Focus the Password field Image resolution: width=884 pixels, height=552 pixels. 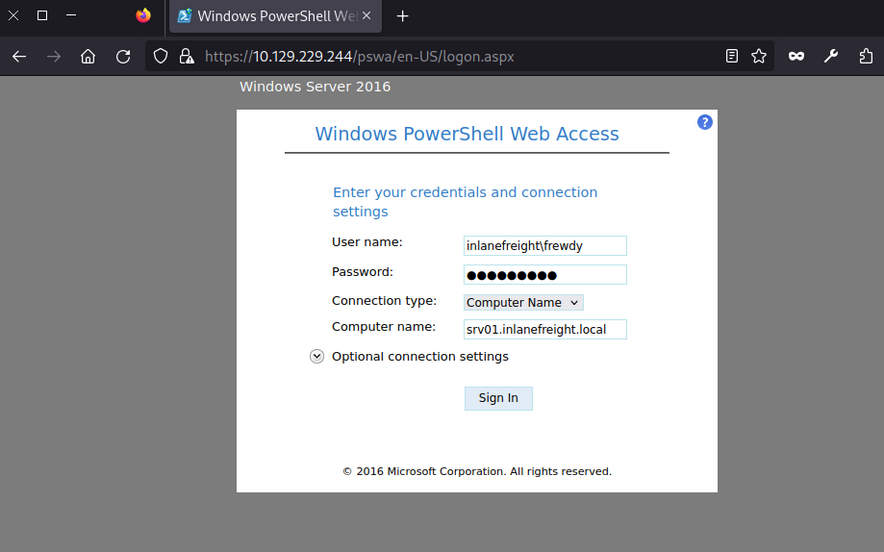[x=545, y=275]
